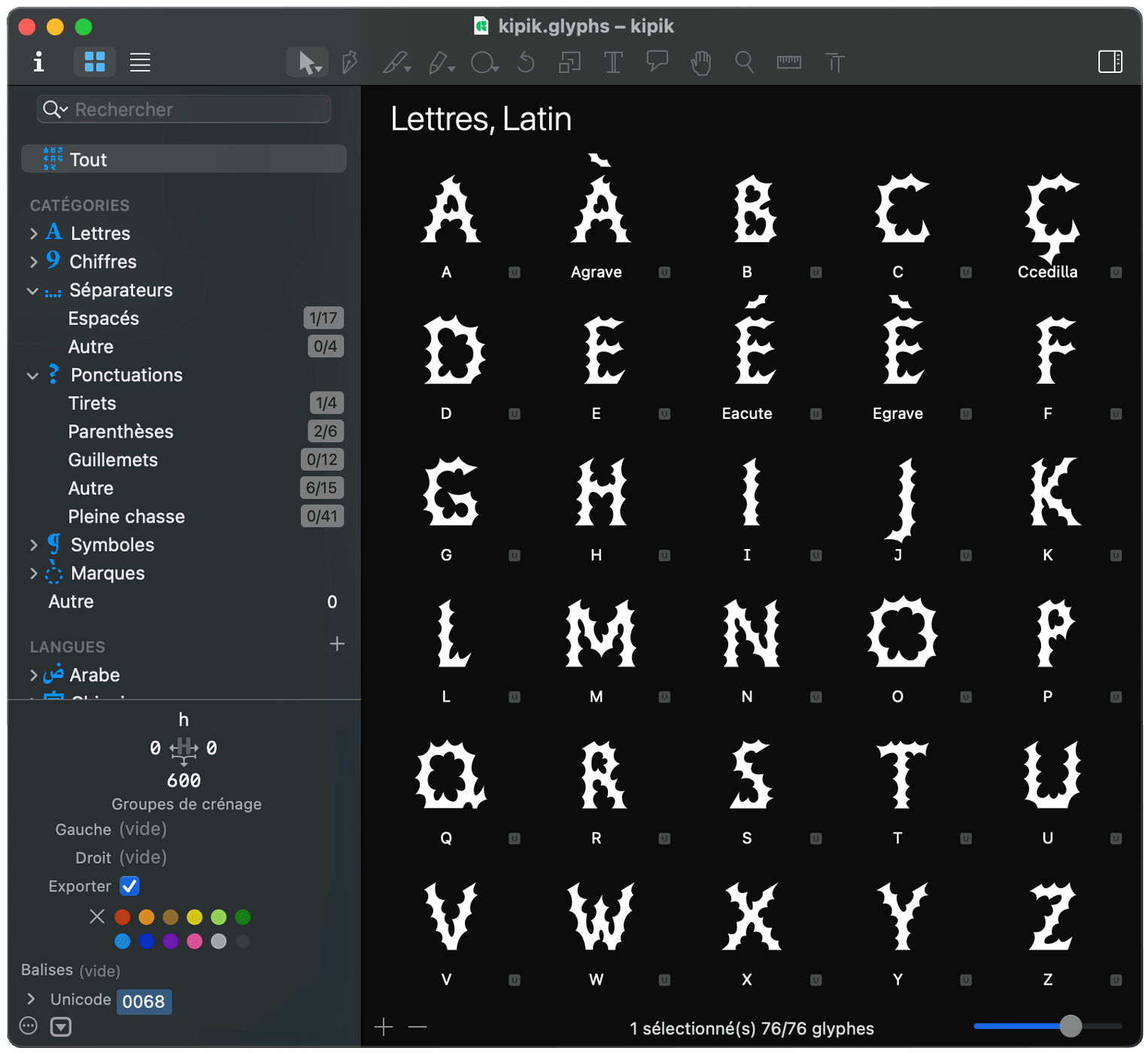
Task: Edit the glyph width value 600
Action: pos(184,781)
